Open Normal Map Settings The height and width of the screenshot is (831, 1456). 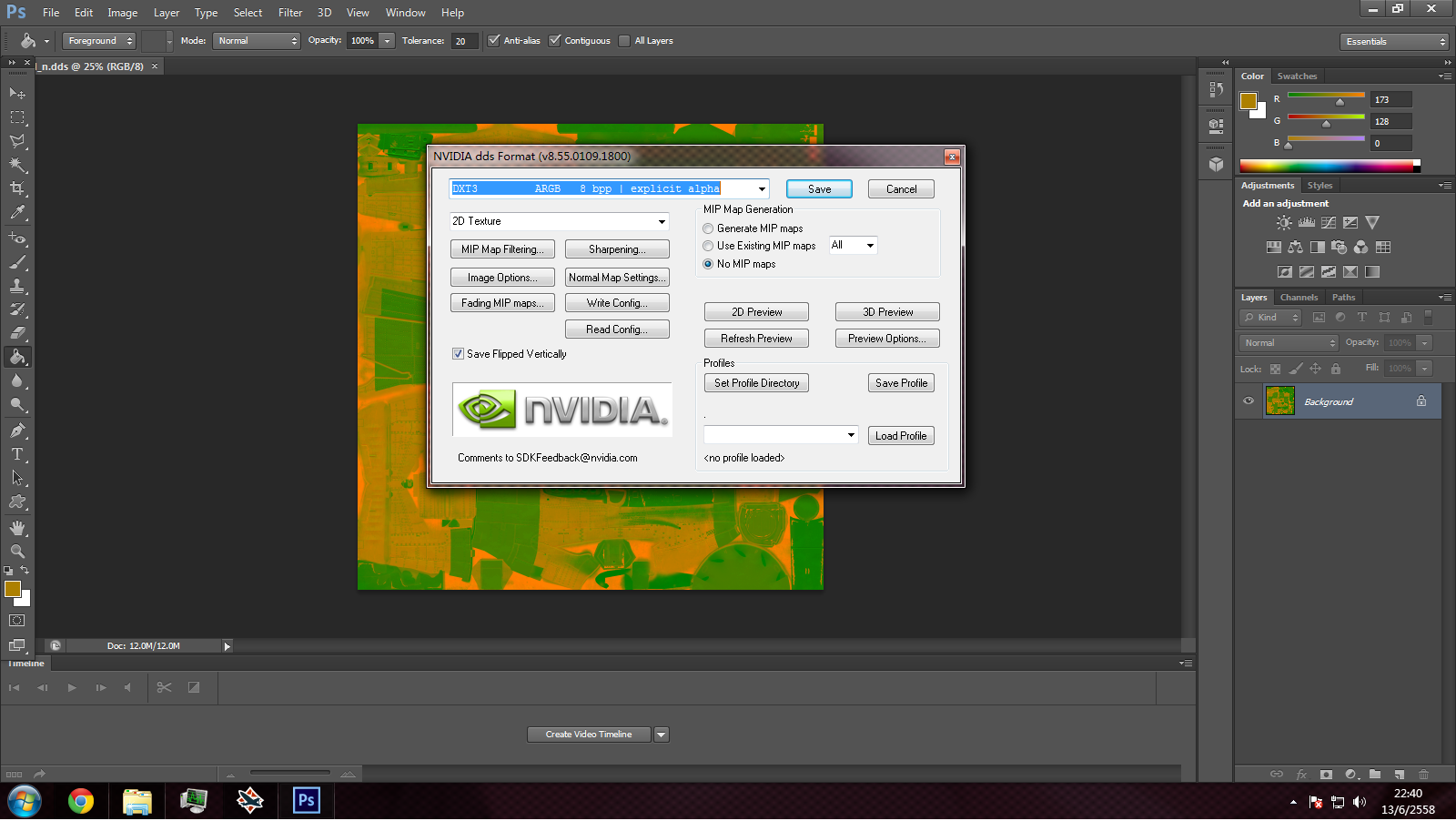coord(617,278)
